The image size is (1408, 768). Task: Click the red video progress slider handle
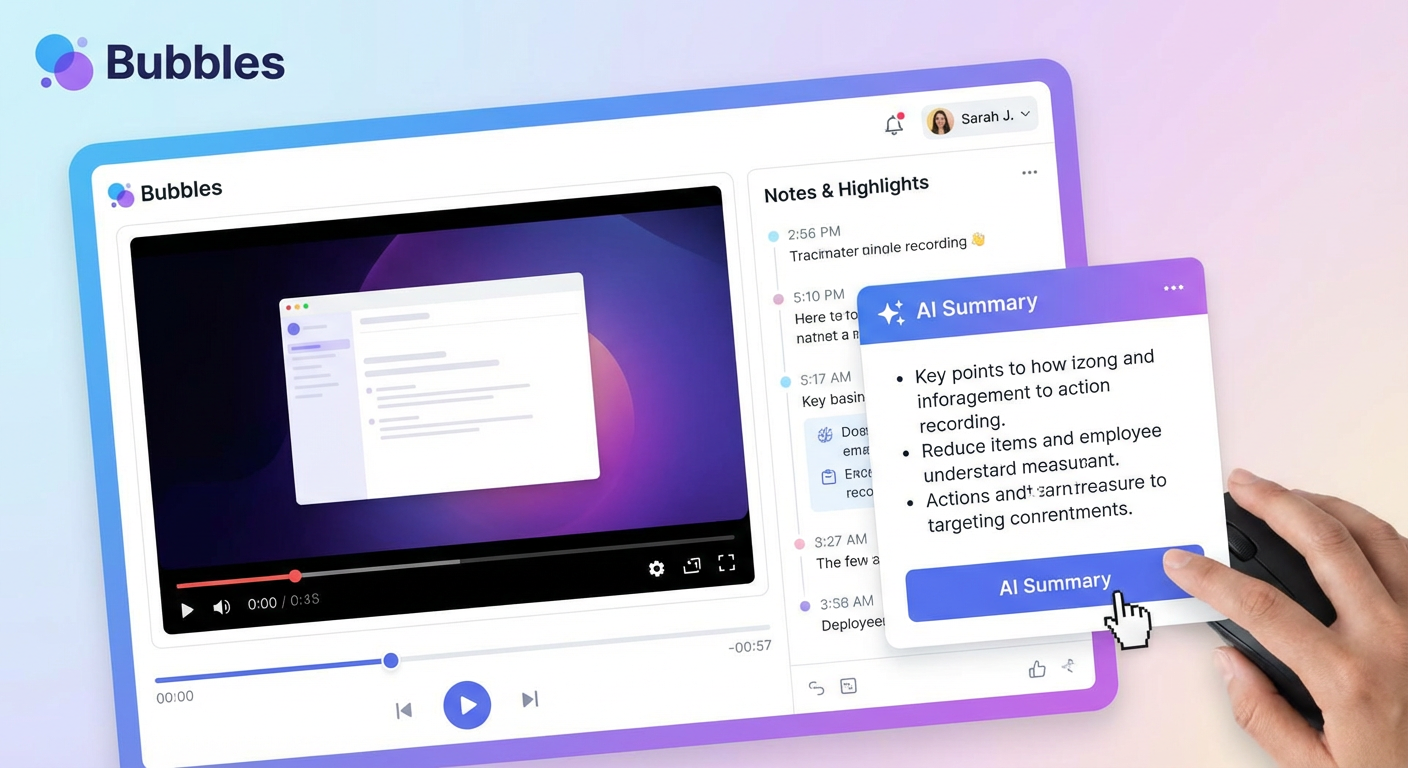(x=295, y=576)
